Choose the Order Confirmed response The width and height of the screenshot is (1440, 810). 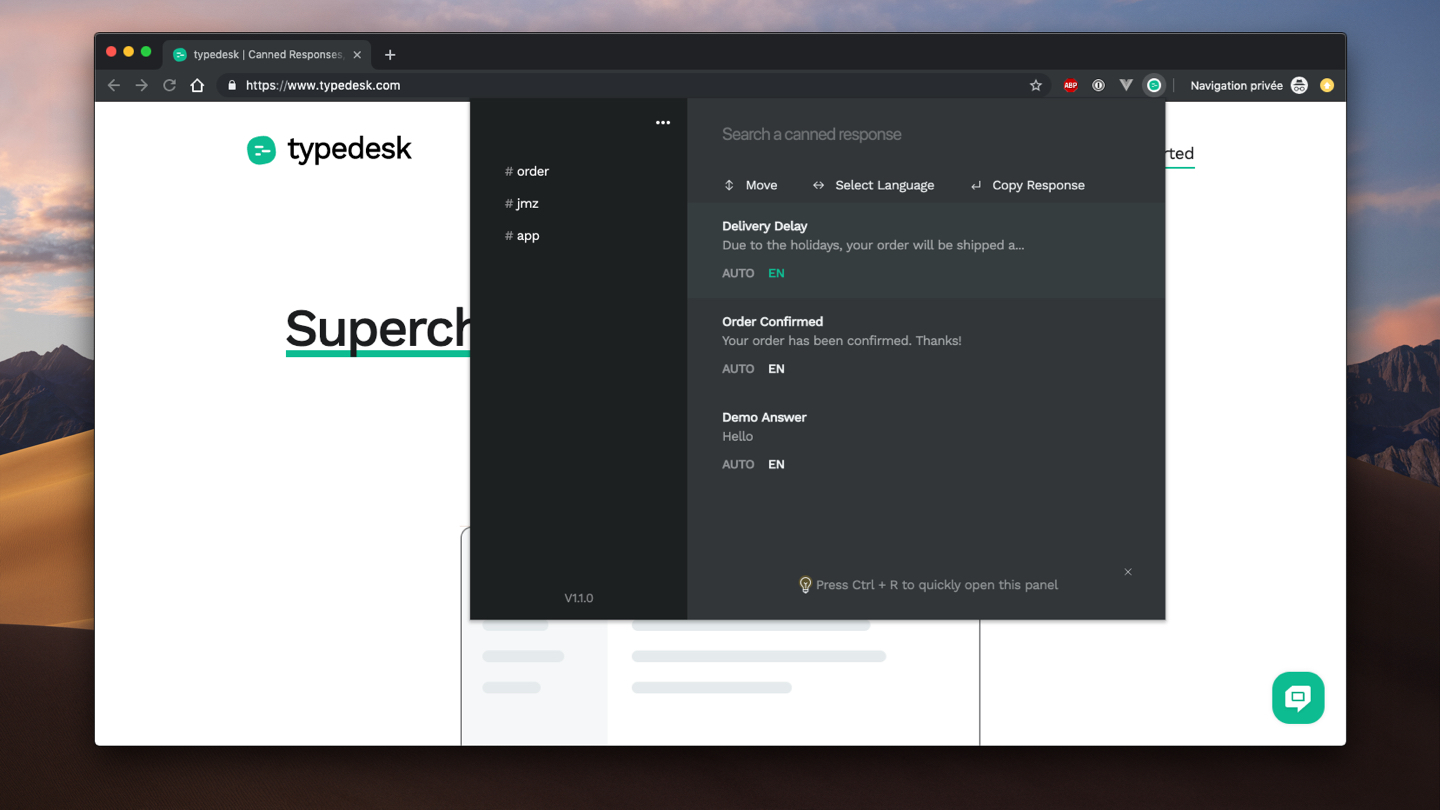(841, 331)
